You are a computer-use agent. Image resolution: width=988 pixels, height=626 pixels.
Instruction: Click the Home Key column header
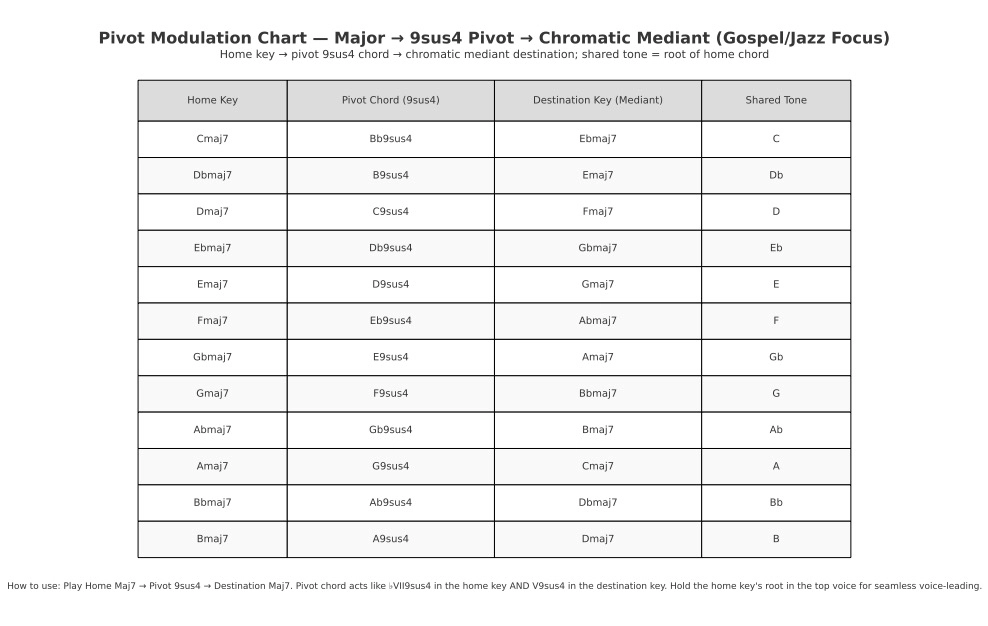212,100
